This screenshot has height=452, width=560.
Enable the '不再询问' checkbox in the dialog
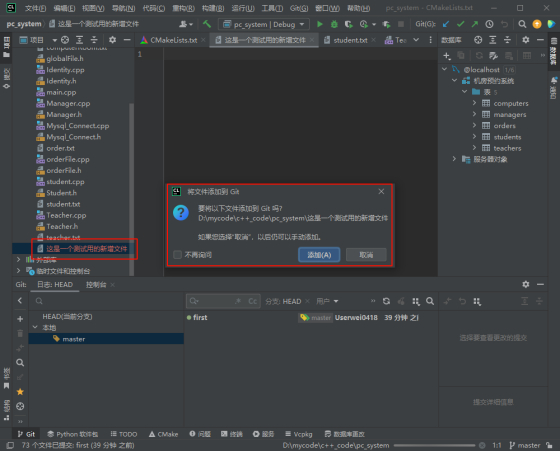pos(178,255)
